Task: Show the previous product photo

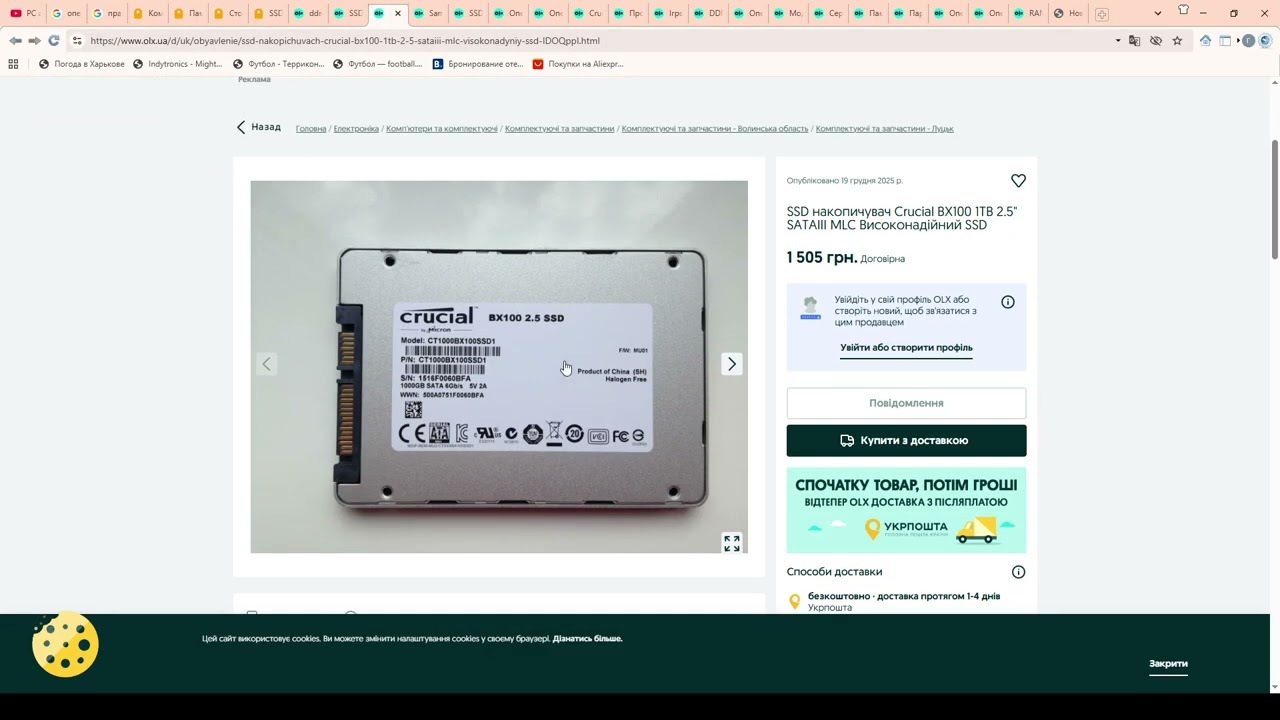Action: (266, 364)
